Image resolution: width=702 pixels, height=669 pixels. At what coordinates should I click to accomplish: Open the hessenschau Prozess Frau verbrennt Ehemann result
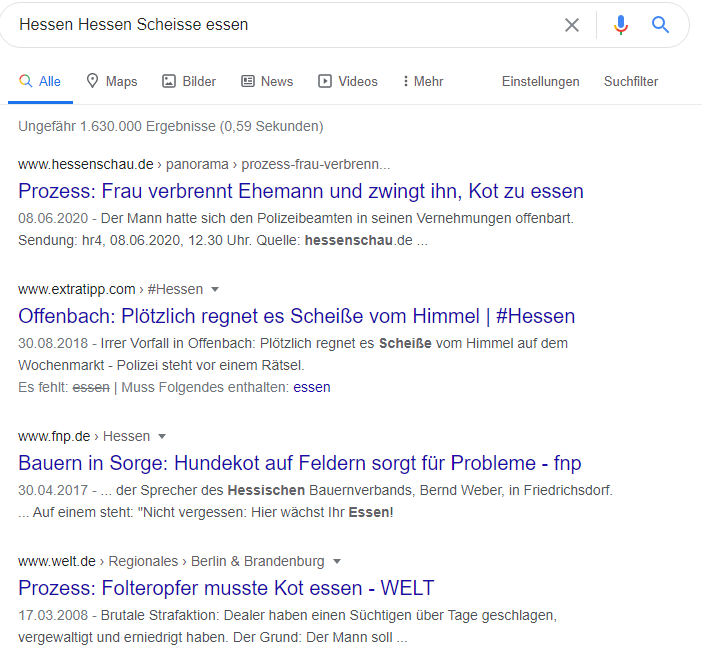coord(301,191)
